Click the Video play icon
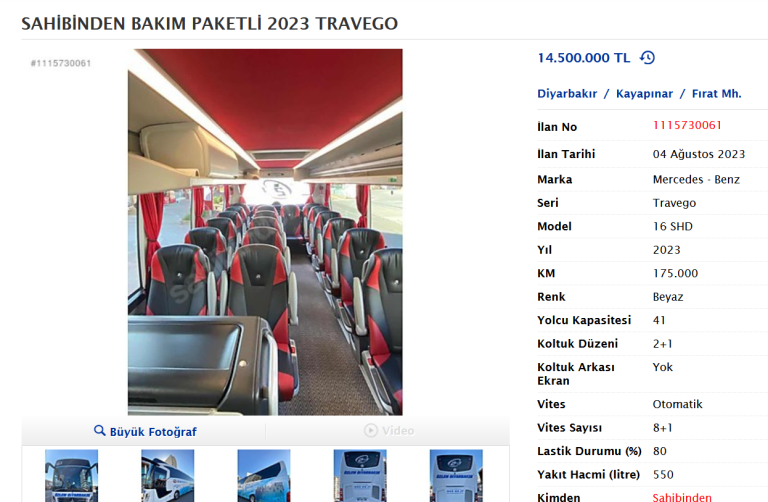 (371, 430)
